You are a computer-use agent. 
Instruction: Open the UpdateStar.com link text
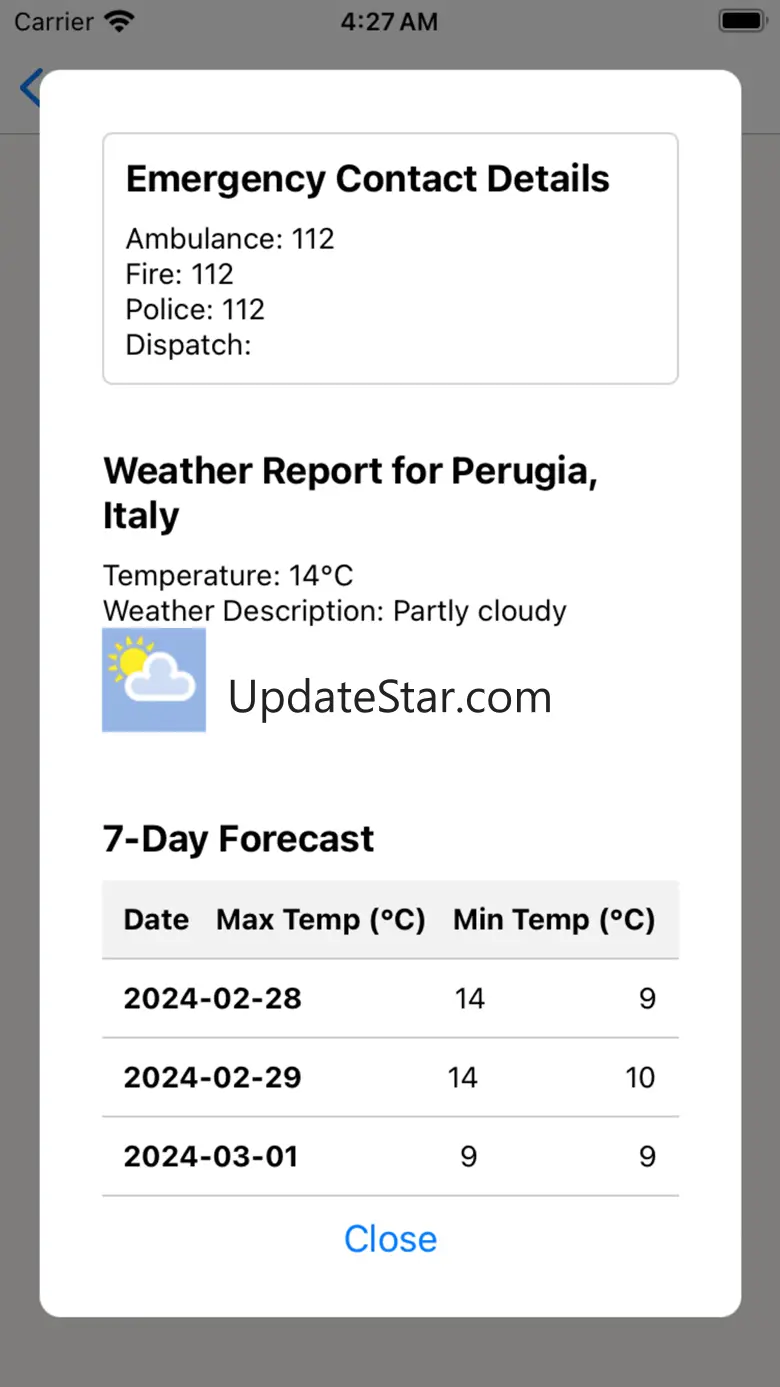click(390, 697)
